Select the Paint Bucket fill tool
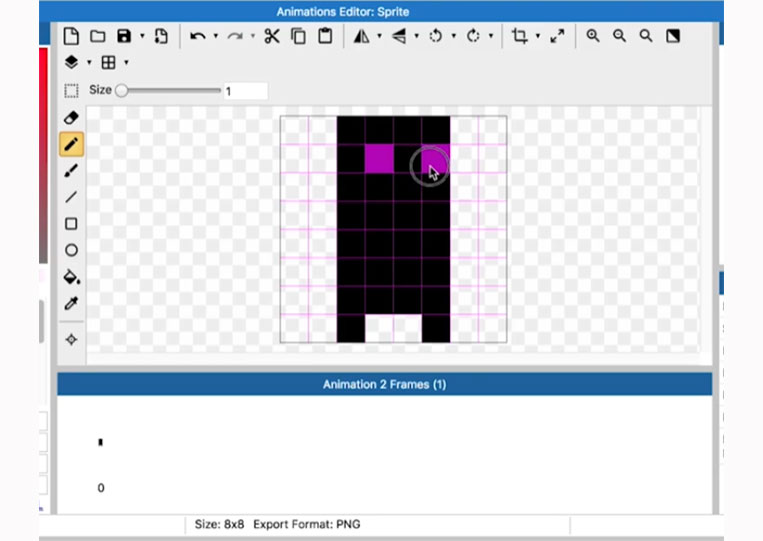Image resolution: width=763 pixels, height=541 pixels. (72, 277)
